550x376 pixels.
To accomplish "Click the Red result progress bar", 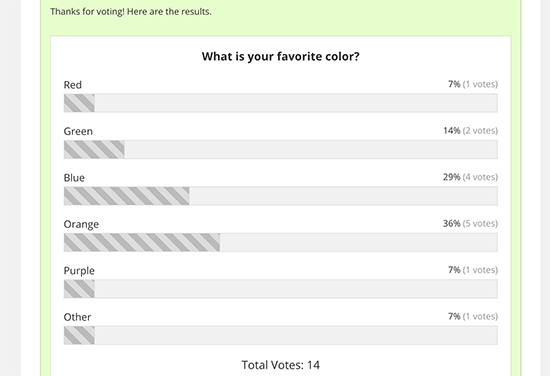I will 281,103.
